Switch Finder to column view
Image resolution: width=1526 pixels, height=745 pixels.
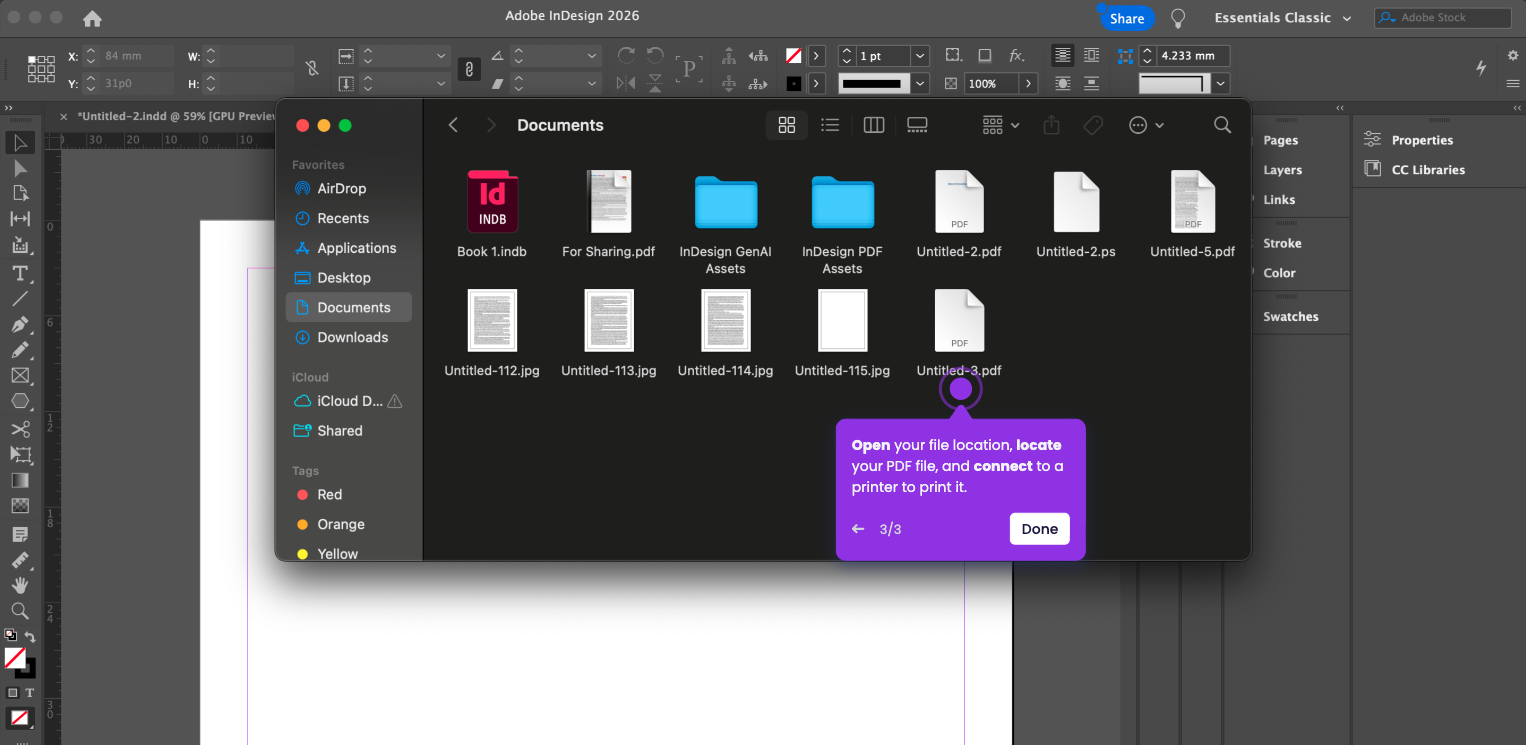pos(874,125)
